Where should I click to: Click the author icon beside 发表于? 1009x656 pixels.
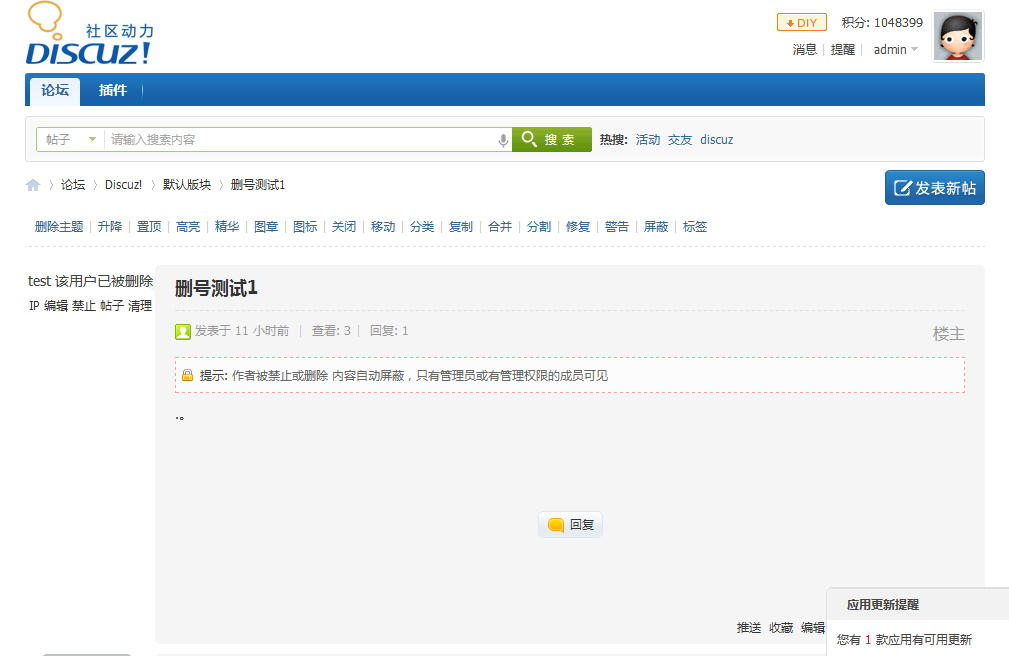point(183,332)
